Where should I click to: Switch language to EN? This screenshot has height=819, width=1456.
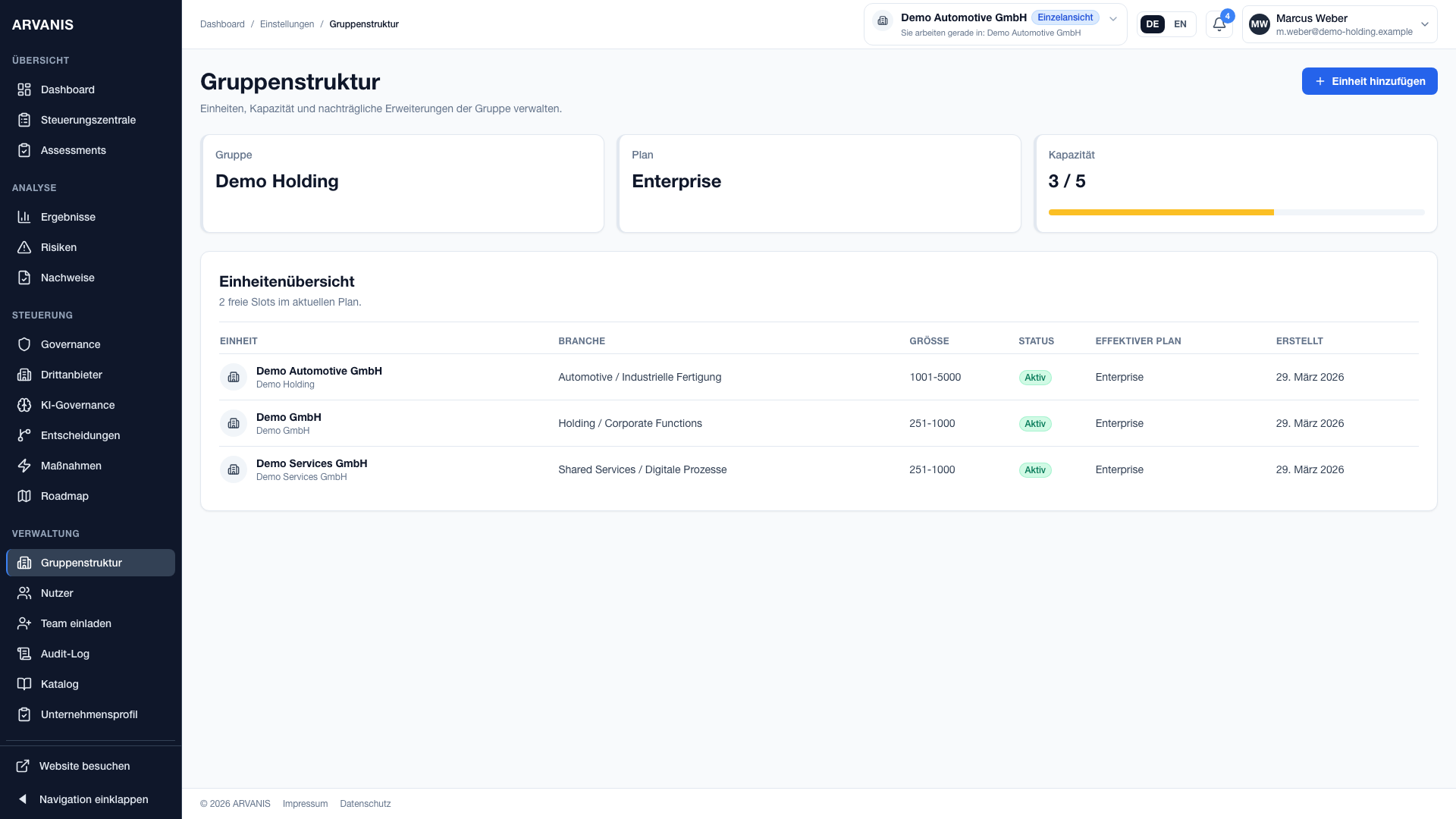1180,24
